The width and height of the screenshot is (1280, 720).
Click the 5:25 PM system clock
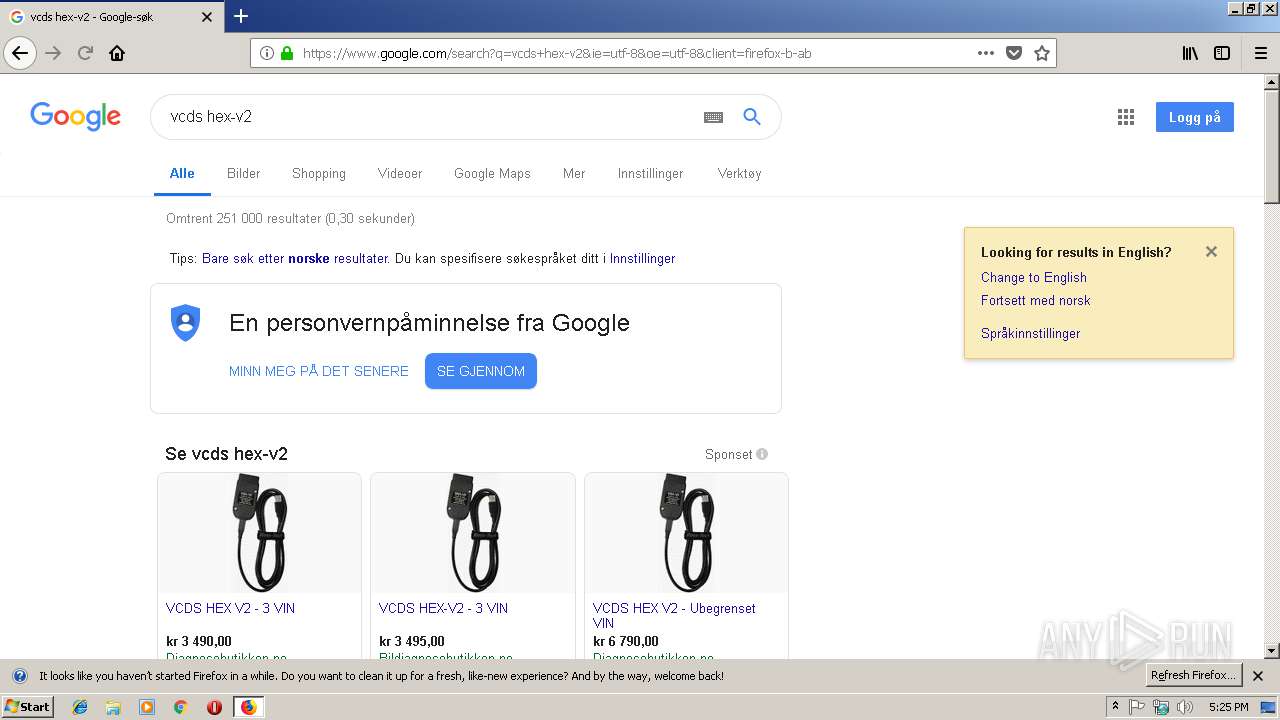pyautogui.click(x=1229, y=707)
